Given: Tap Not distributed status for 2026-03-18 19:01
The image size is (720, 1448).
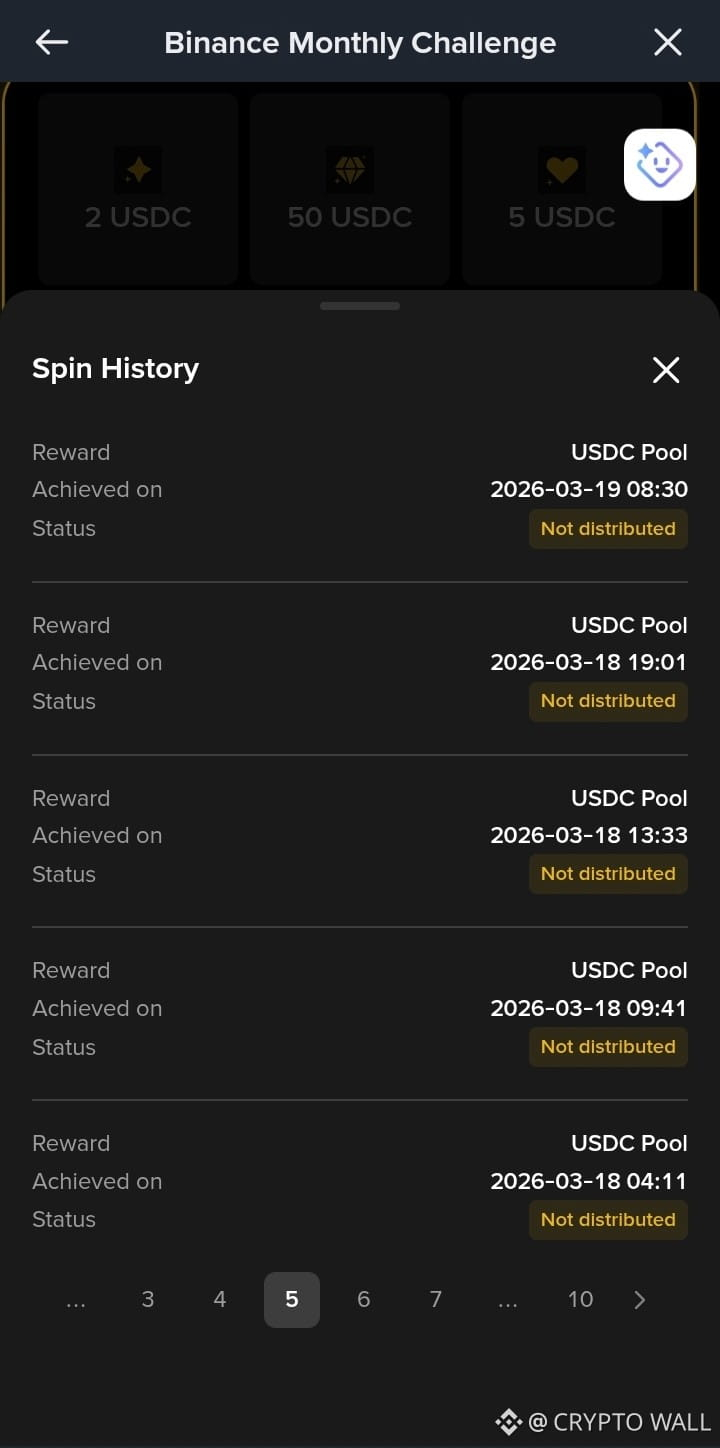Looking at the screenshot, I should tap(608, 701).
